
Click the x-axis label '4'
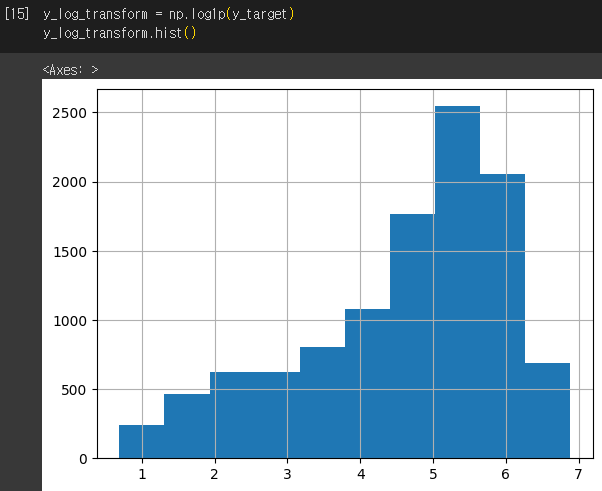point(361,474)
